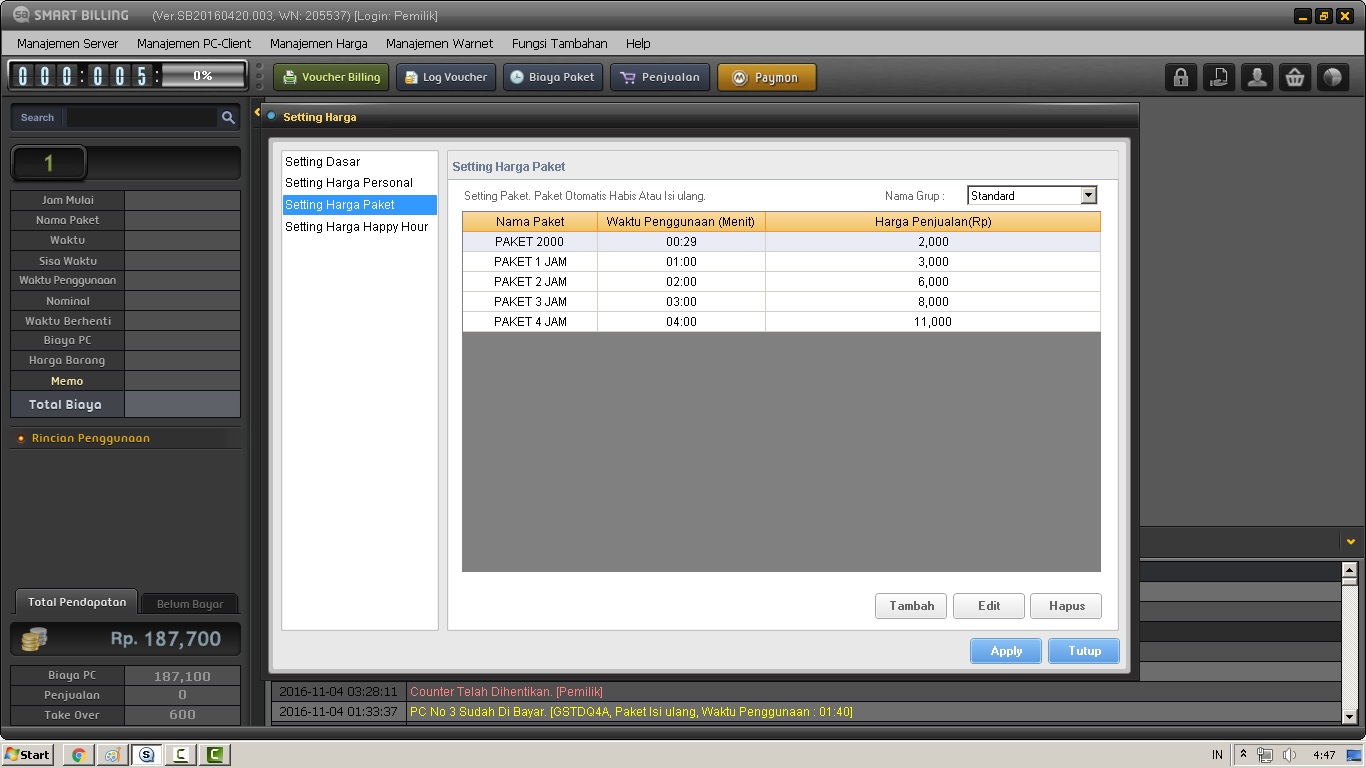Click the Waktu Penggunaan (Menit) column header

pos(681,222)
